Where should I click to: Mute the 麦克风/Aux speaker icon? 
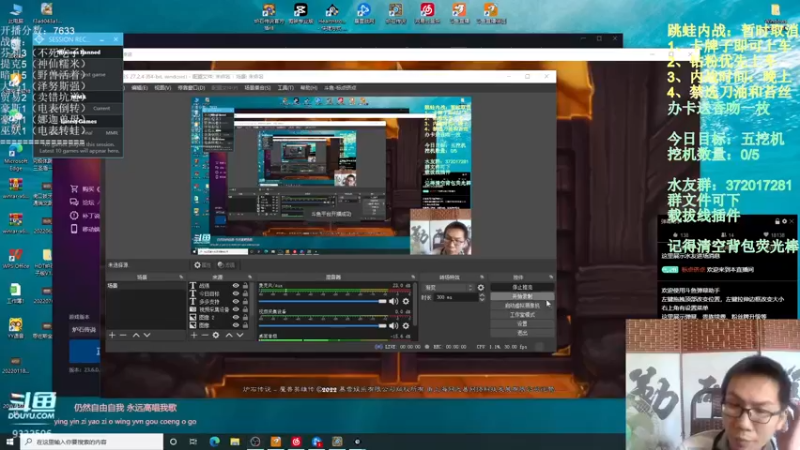pyautogui.click(x=393, y=301)
